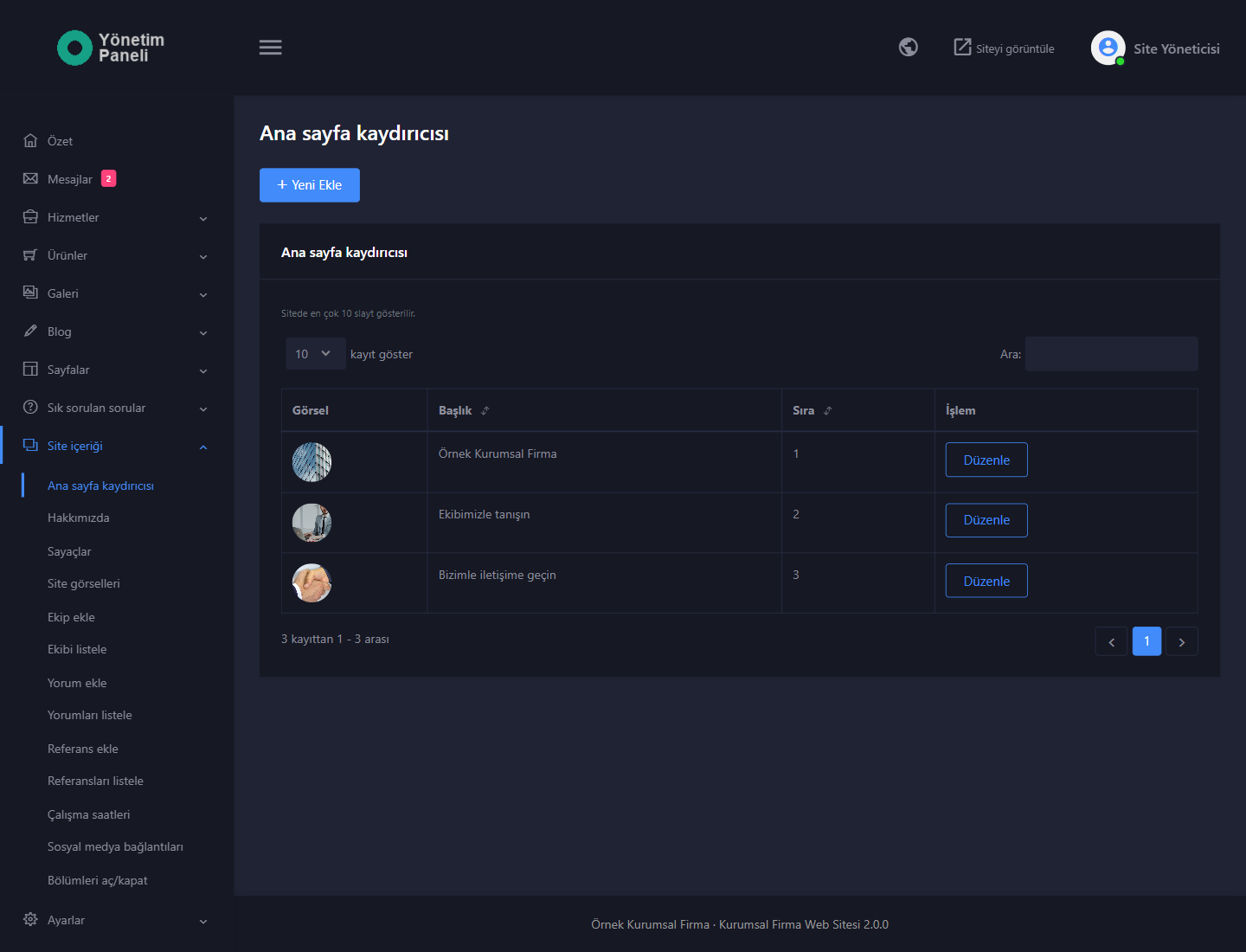The width and height of the screenshot is (1246, 952).
Task: Go to pagination page 1
Action: tap(1146, 641)
